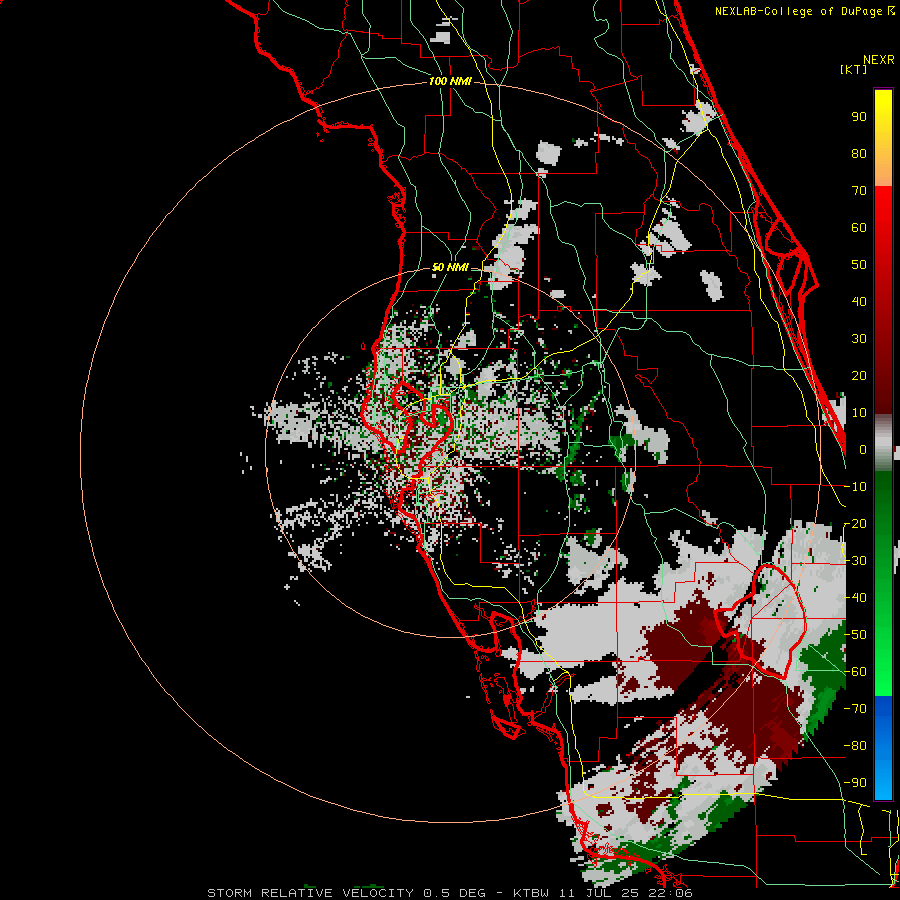Click the NEXR label above the color scale
Viewport: 900px width, 900px height.
[x=878, y=60]
